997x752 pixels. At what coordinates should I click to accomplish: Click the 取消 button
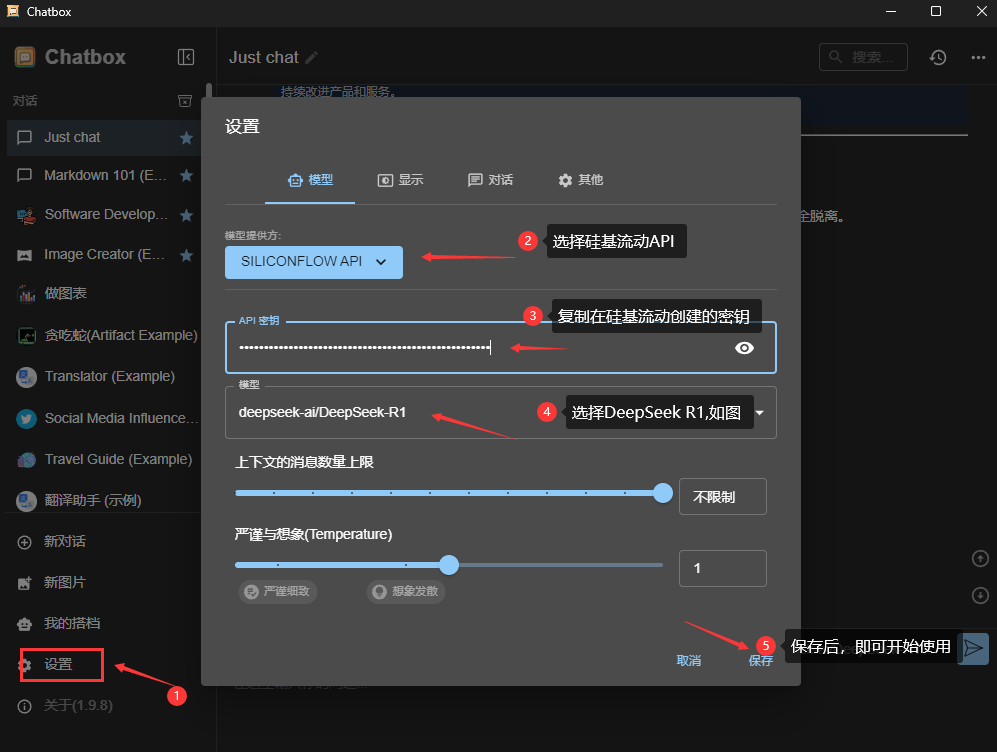(689, 660)
